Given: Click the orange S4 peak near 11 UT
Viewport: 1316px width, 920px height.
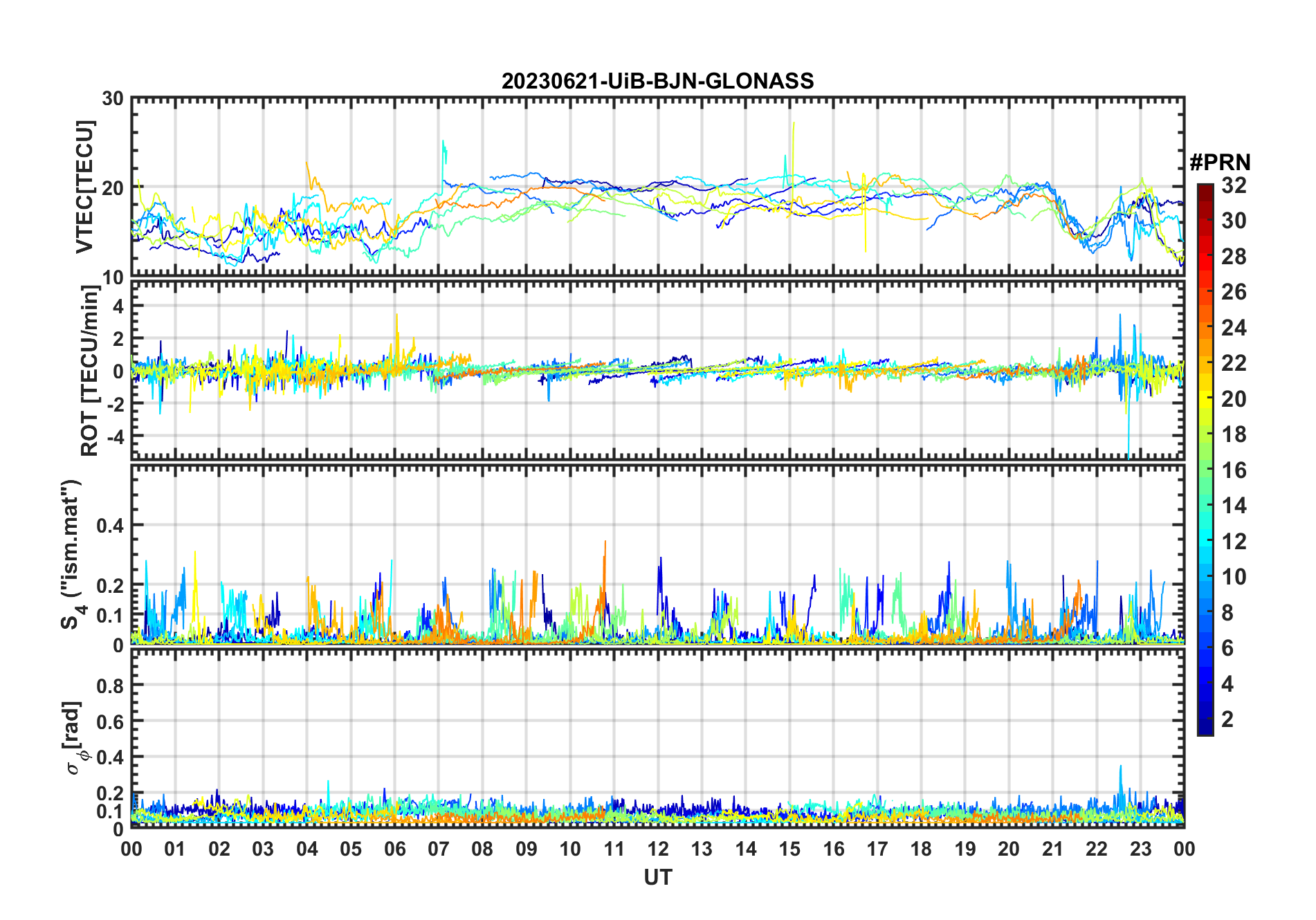Looking at the screenshot, I should (x=605, y=546).
